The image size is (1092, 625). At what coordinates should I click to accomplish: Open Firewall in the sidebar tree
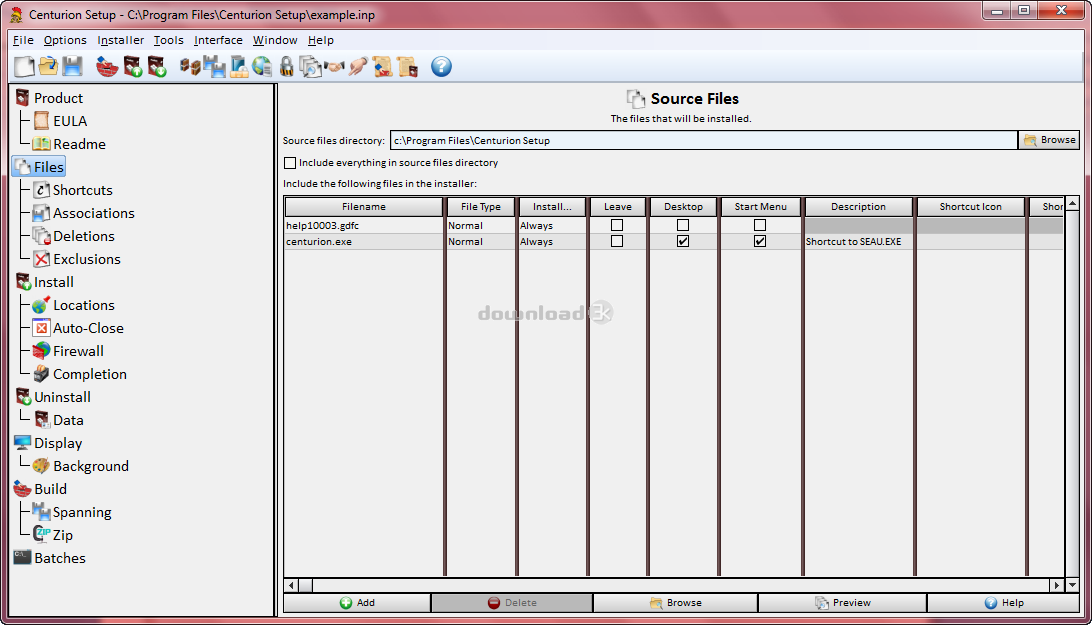coord(68,351)
